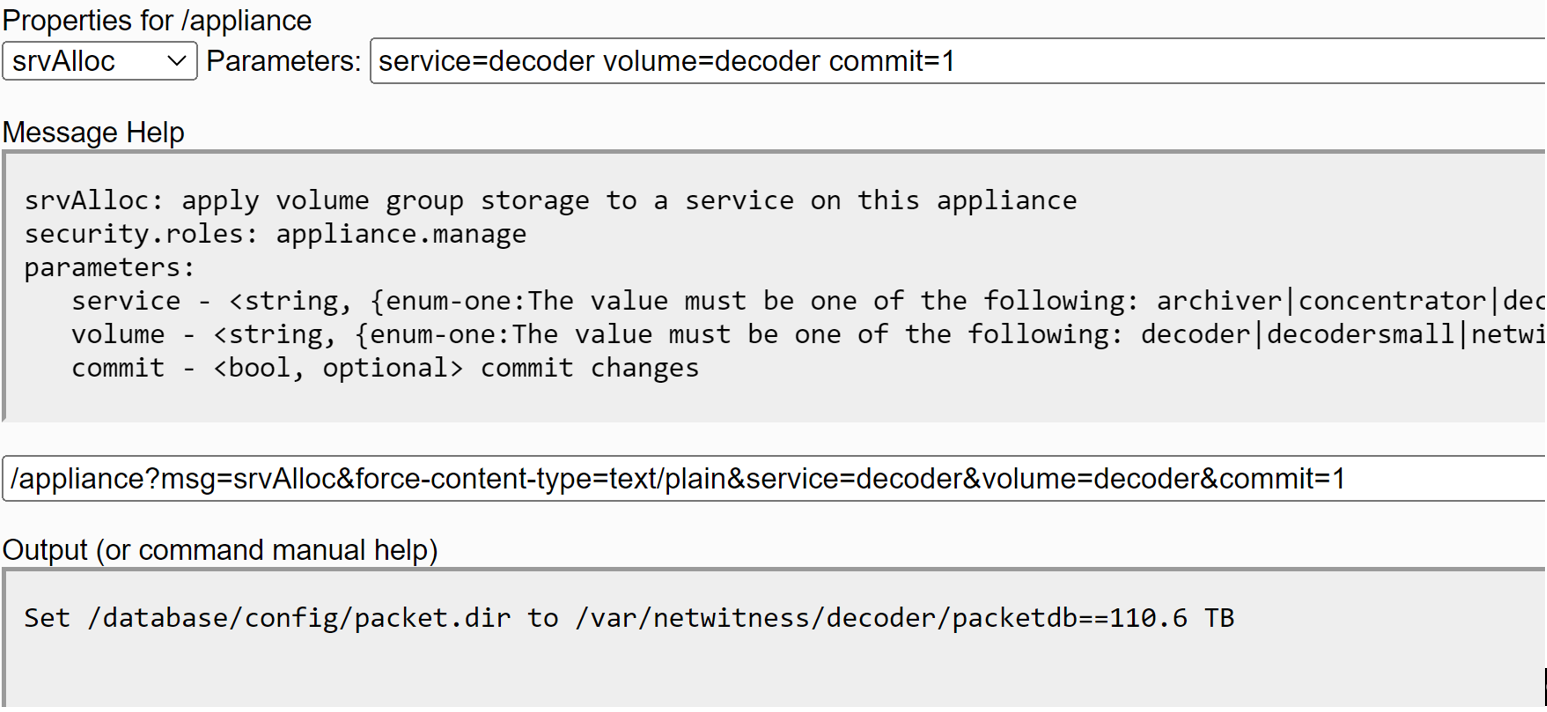Click the 'Message Help' label
1547x712 pixels.
click(94, 132)
